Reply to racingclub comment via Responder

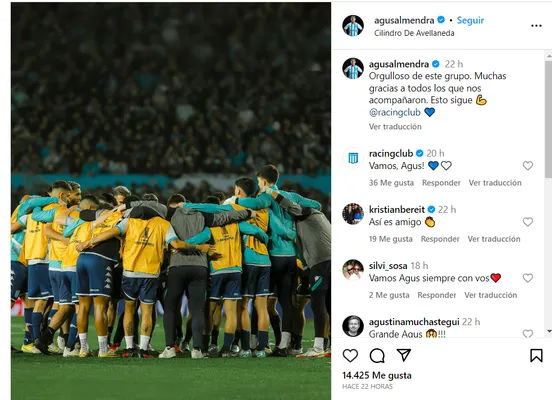441,183
